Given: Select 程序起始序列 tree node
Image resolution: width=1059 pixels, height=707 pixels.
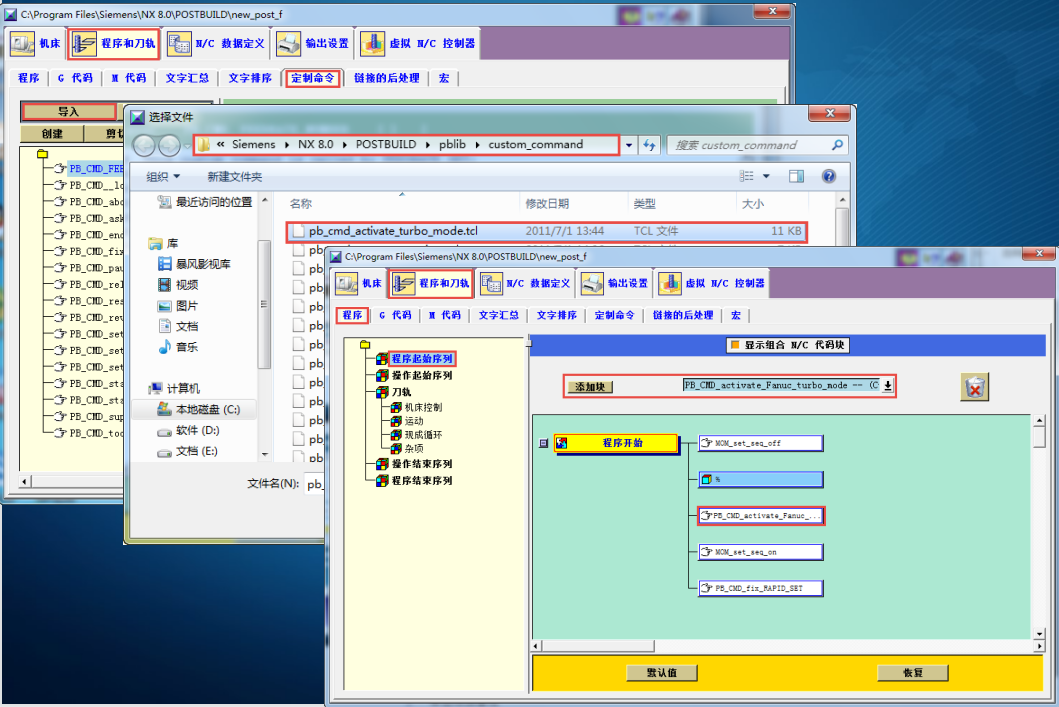Looking at the screenshot, I should point(422,359).
